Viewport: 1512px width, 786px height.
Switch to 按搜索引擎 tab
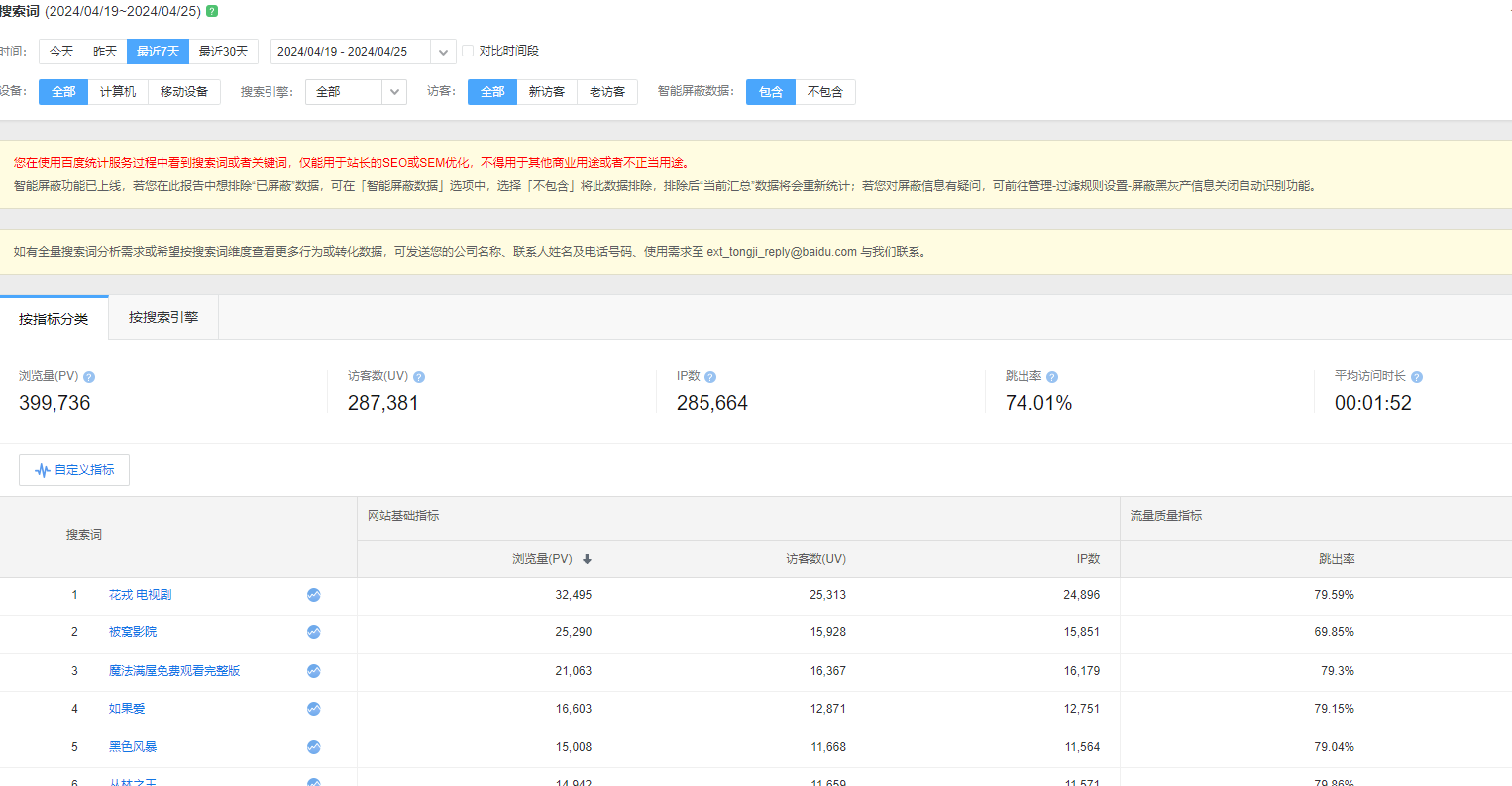click(163, 317)
